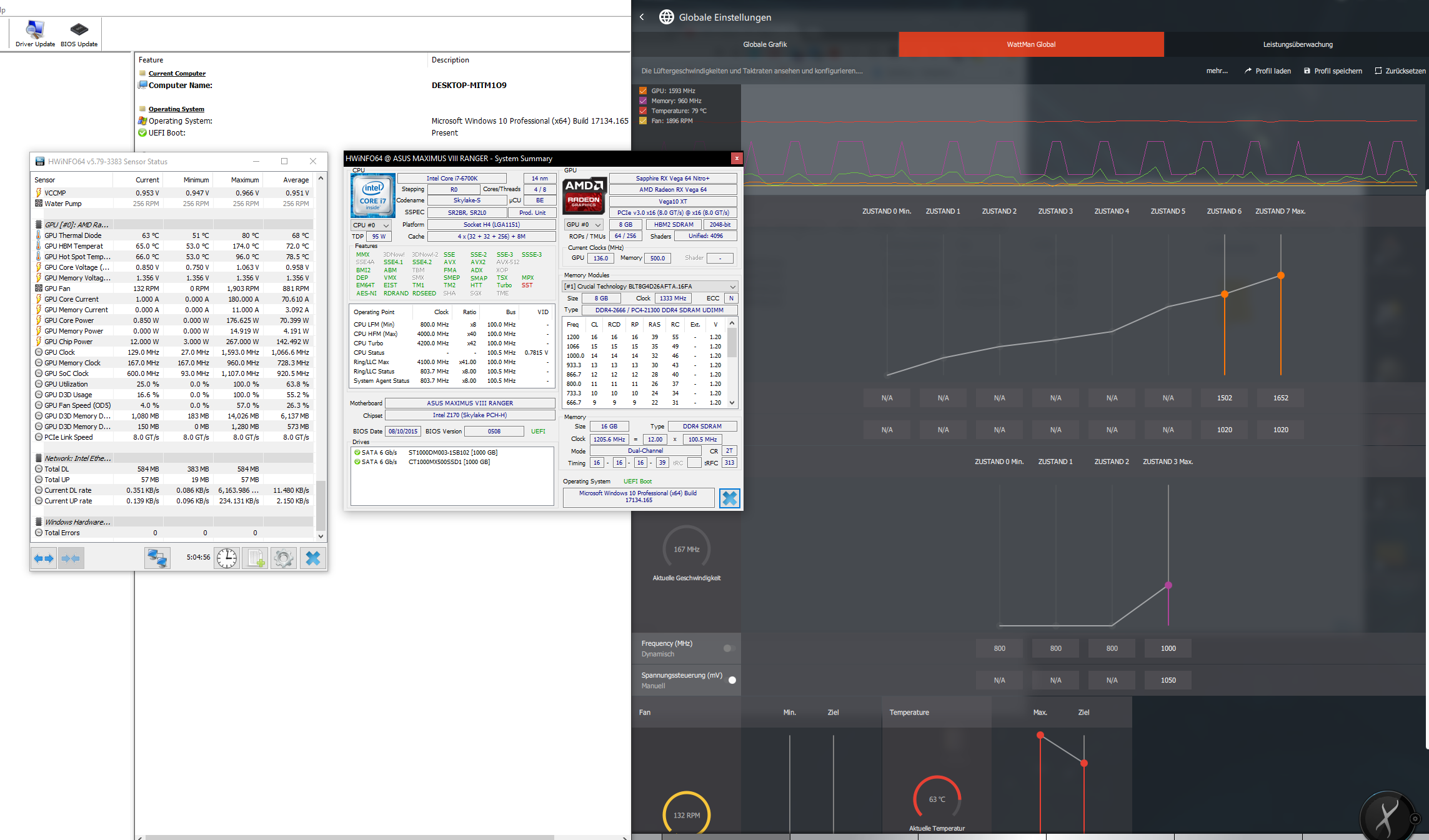This screenshot has height=840, width=1429.
Task: Click the Windows Hardware group chip icon
Action: coord(39,522)
